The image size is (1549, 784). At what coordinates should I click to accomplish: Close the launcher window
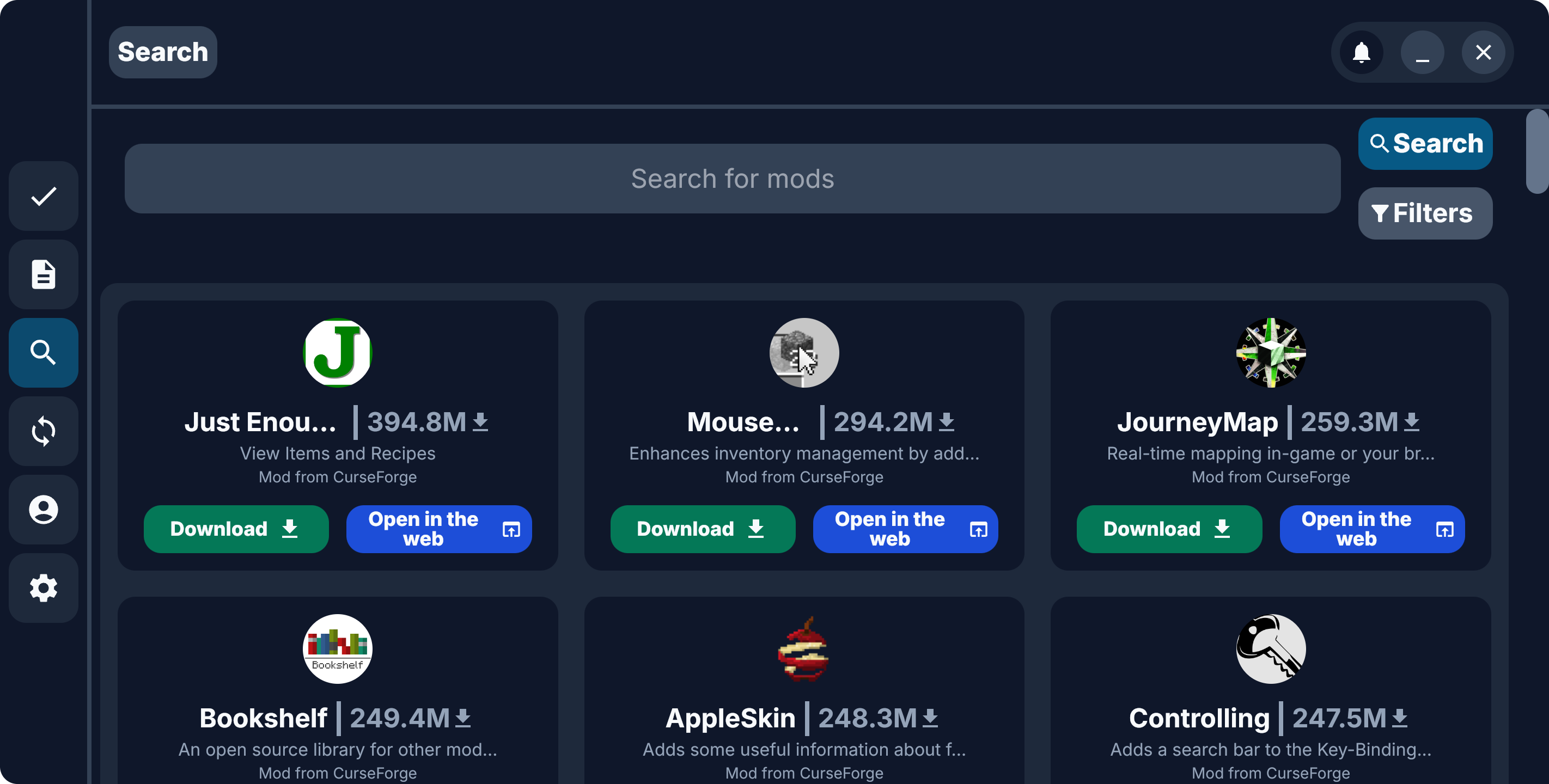(x=1484, y=52)
